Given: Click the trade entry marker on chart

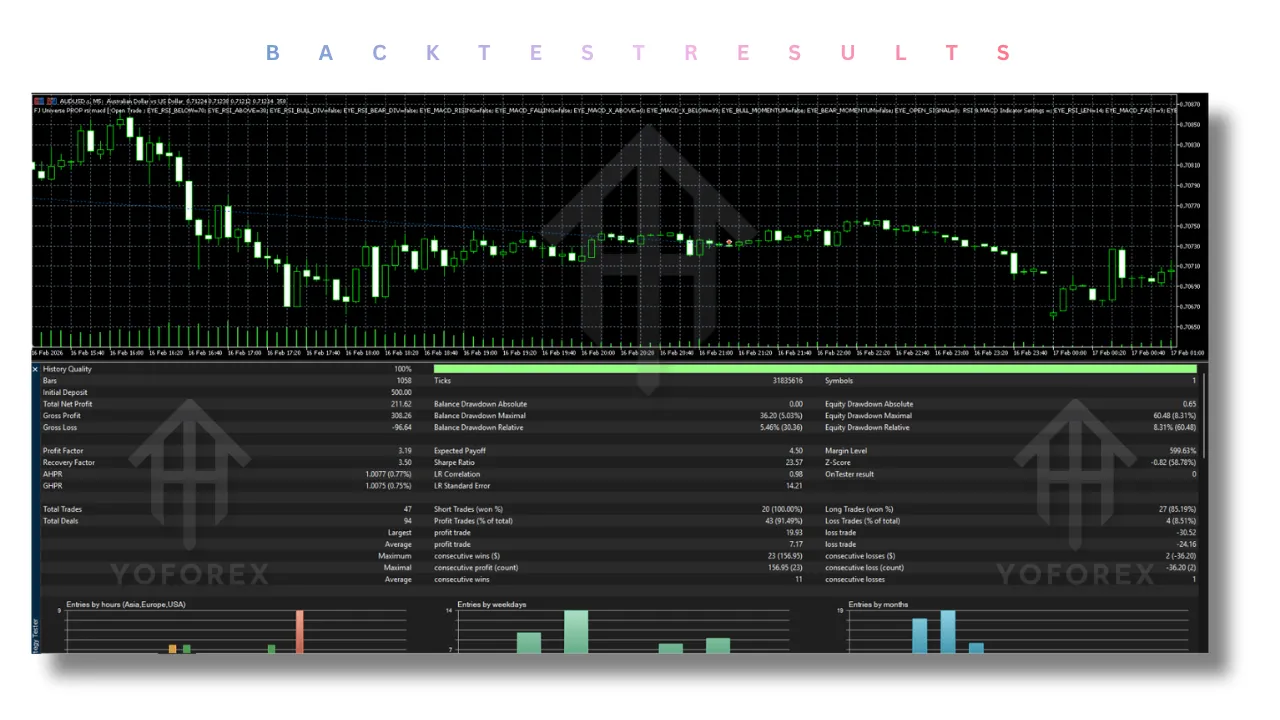Looking at the screenshot, I should (729, 242).
